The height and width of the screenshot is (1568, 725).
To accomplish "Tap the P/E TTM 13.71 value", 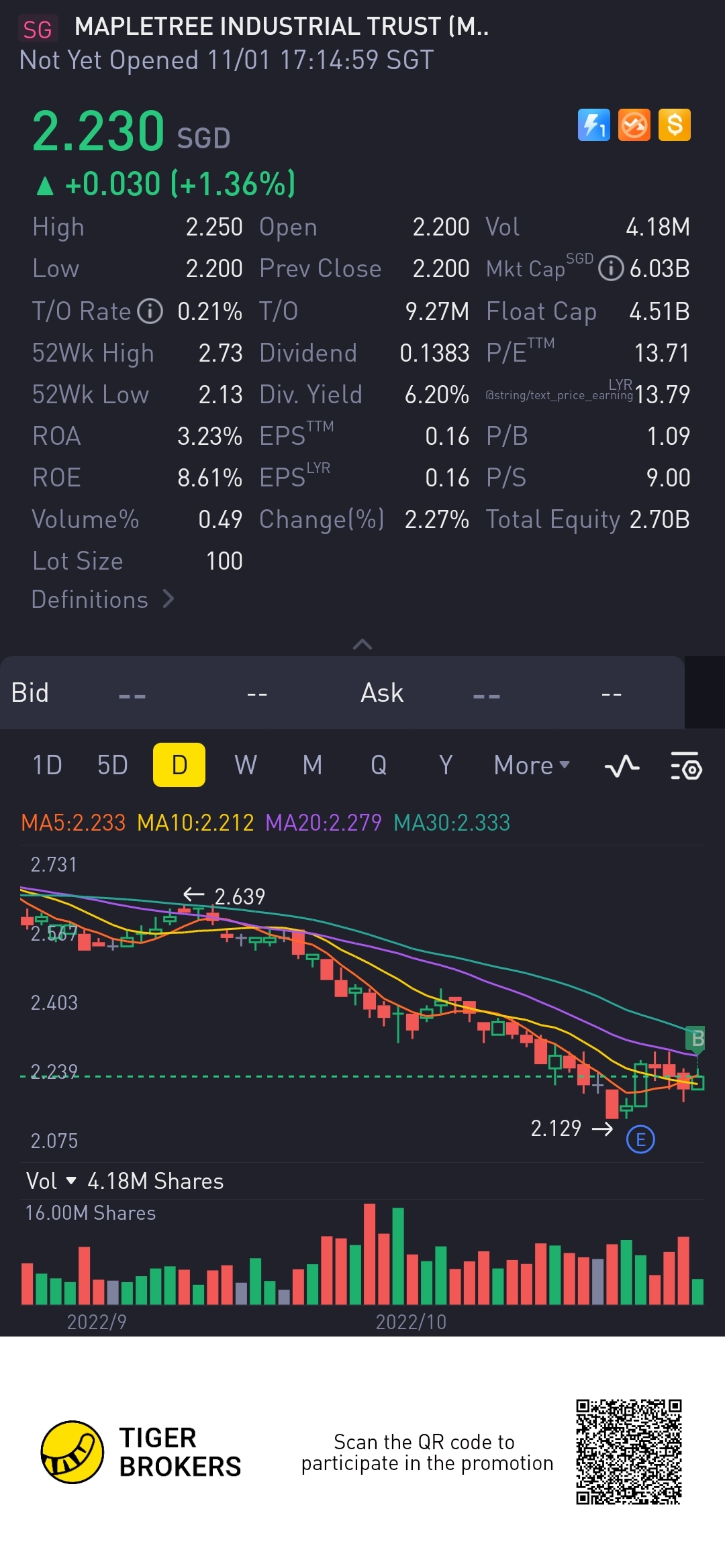I will (662, 353).
